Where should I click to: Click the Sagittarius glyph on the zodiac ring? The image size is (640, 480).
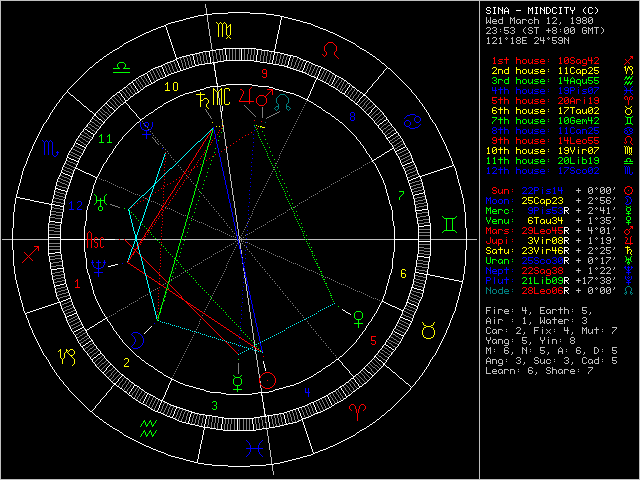[31, 254]
